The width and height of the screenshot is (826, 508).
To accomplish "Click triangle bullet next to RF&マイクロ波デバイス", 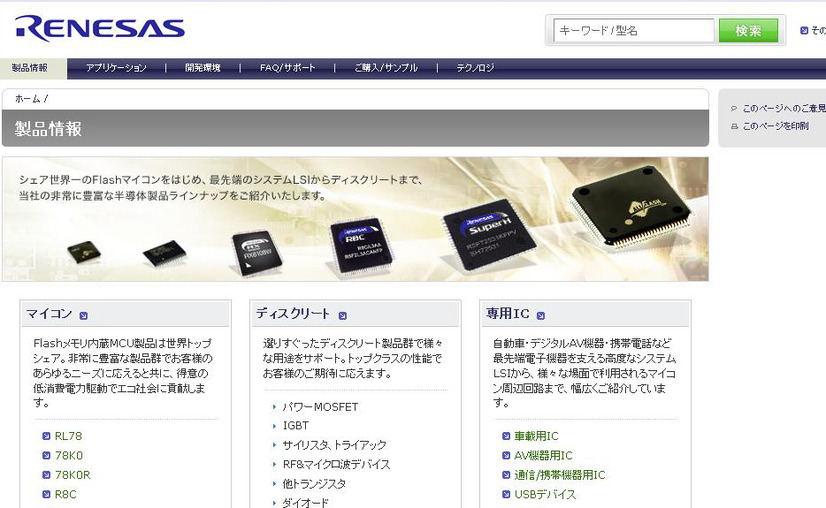I will [274, 464].
